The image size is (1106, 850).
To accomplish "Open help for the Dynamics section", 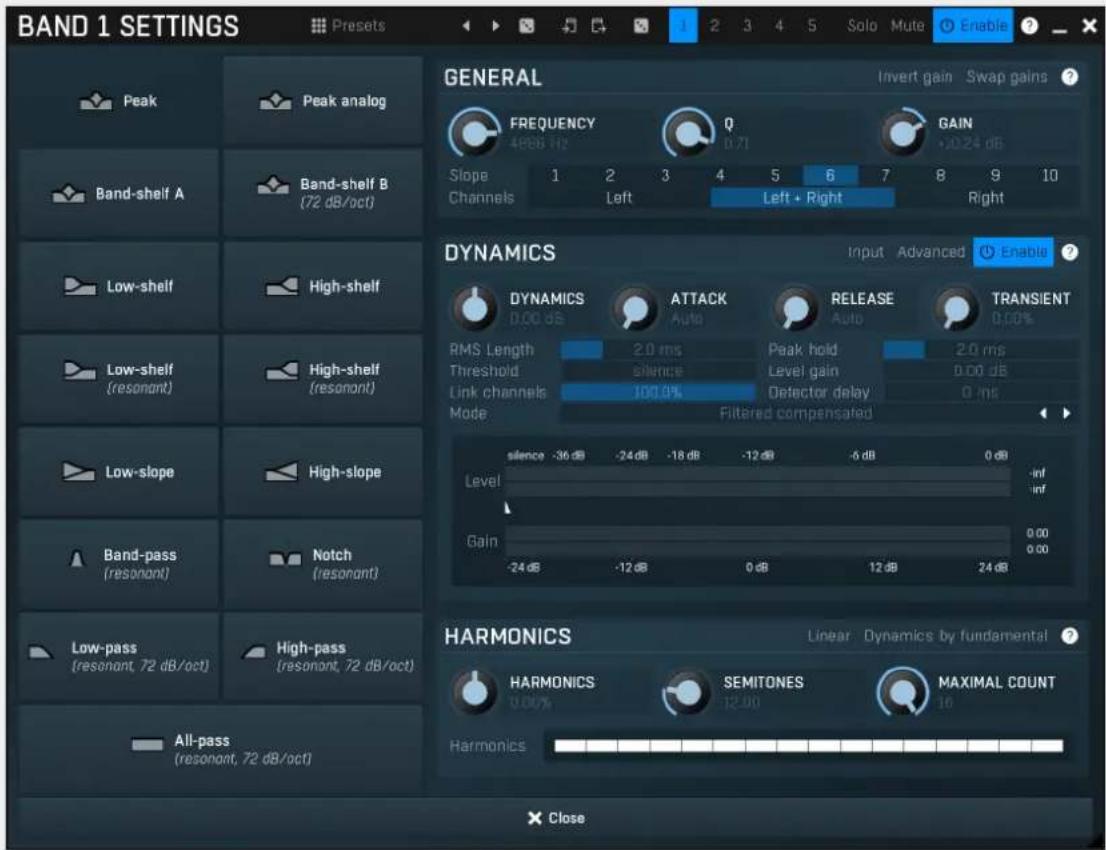I will coord(1069,252).
